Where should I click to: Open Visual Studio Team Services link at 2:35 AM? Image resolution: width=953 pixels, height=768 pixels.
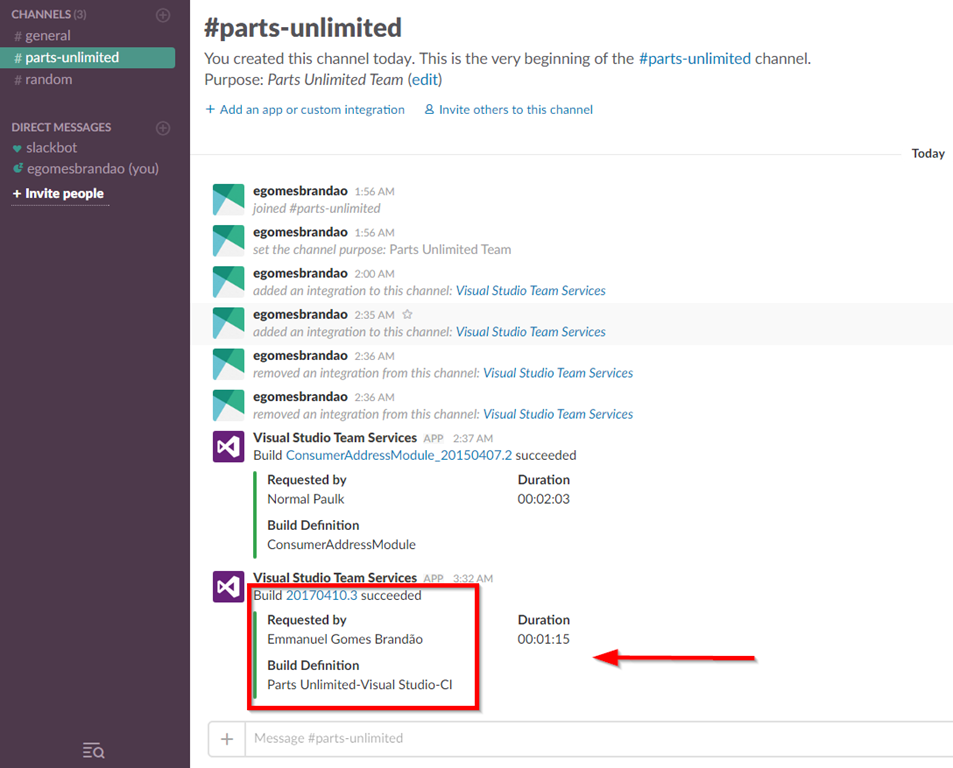pyautogui.click(x=531, y=332)
